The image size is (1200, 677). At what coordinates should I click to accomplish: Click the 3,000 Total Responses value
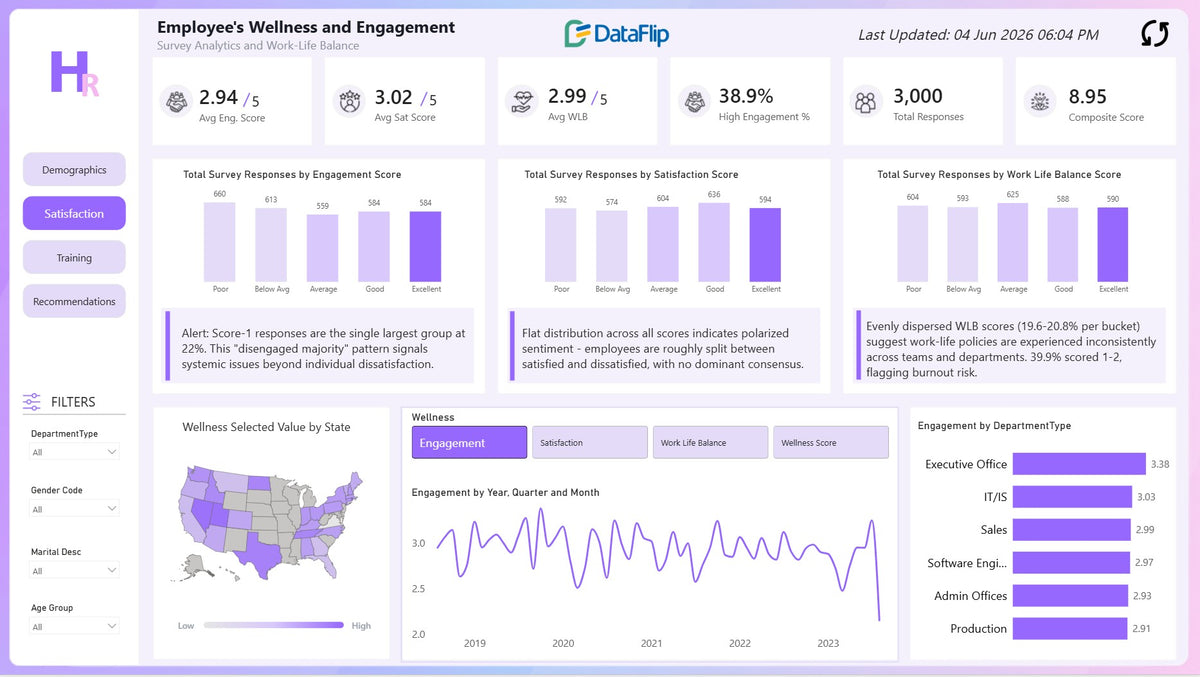point(918,96)
